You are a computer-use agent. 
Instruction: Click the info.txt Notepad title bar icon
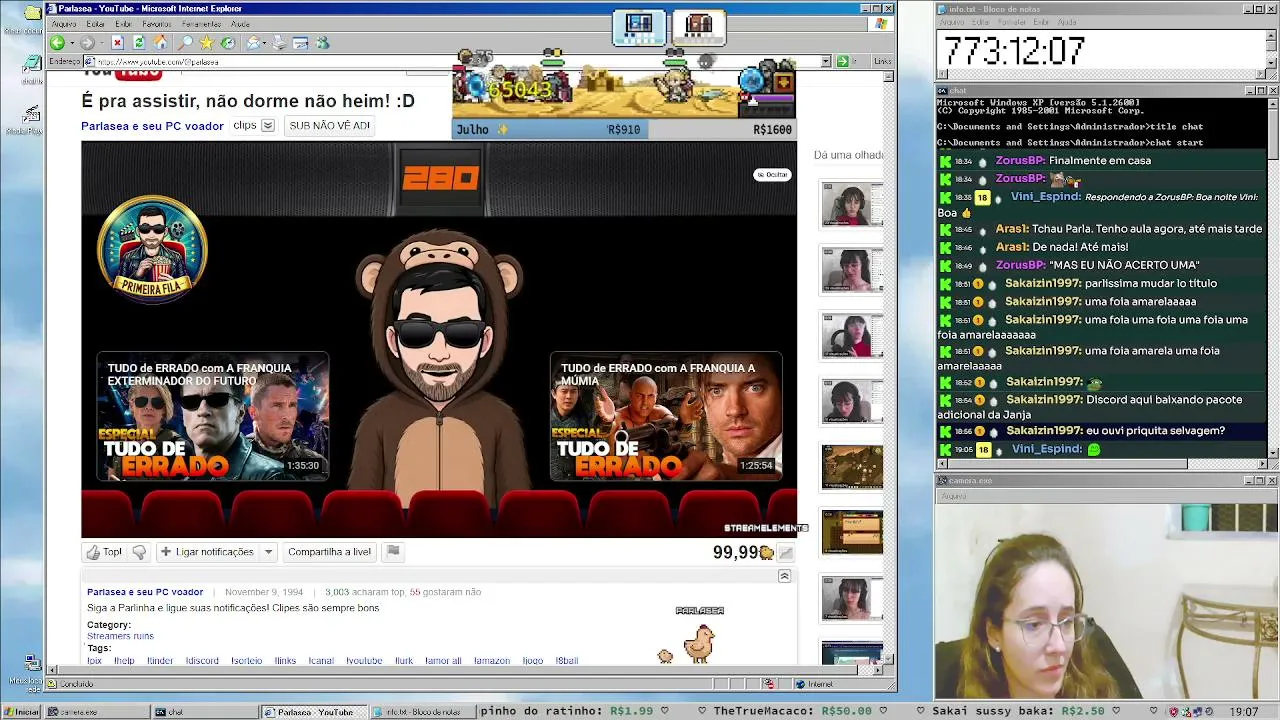click(x=942, y=9)
